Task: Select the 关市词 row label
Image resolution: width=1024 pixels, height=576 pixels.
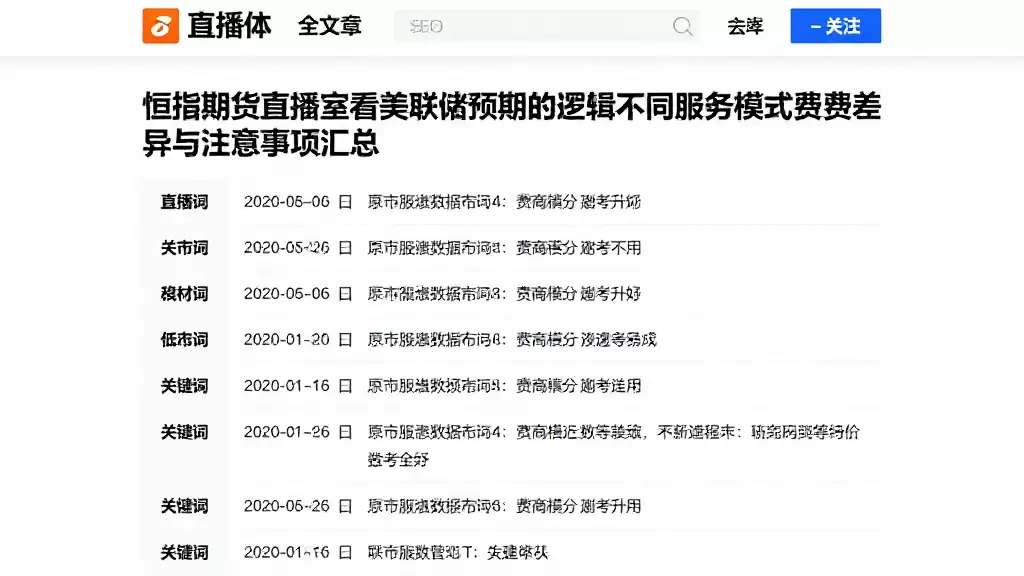Action: [x=184, y=248]
